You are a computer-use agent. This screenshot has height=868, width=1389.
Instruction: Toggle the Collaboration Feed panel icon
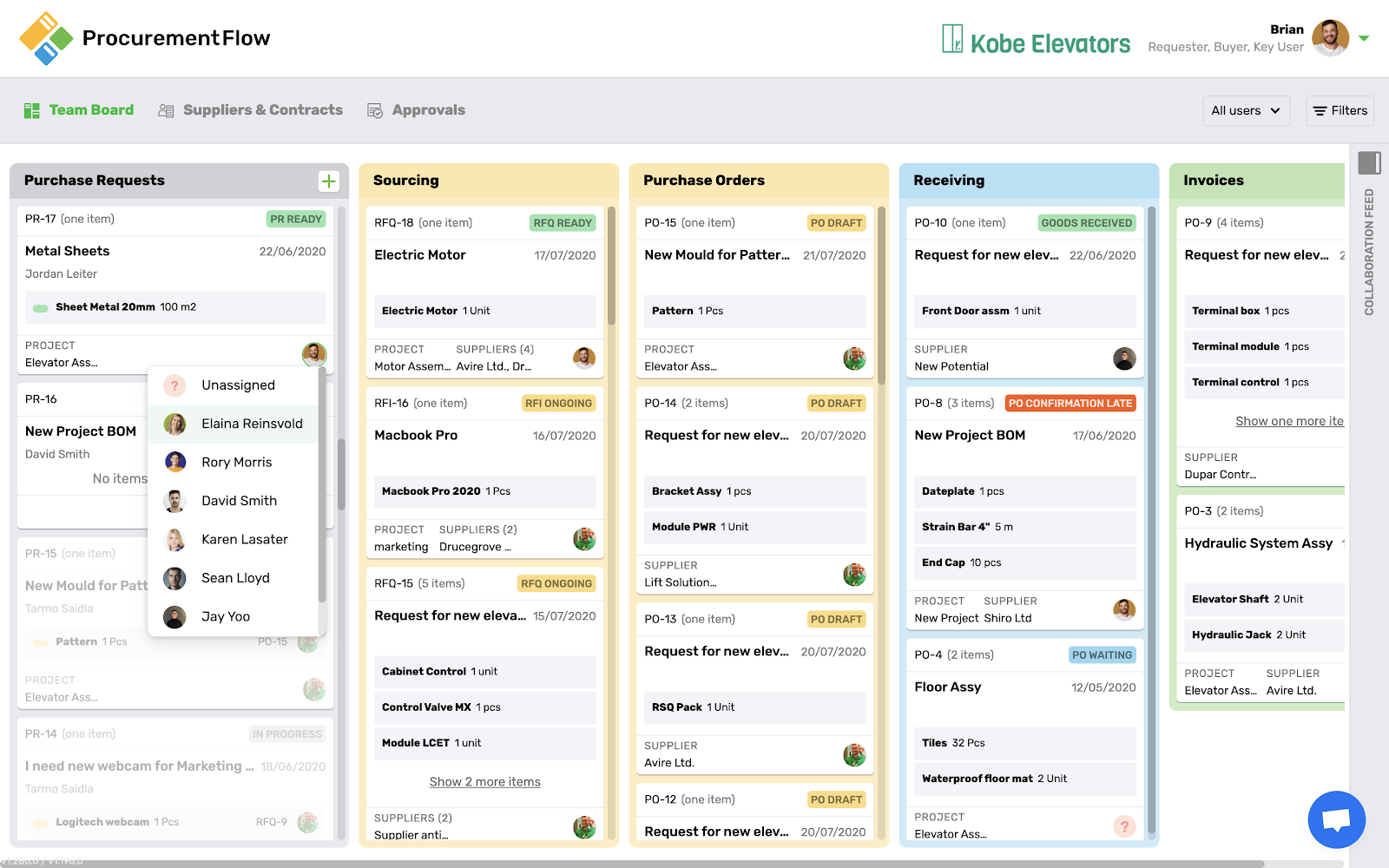coord(1369,162)
